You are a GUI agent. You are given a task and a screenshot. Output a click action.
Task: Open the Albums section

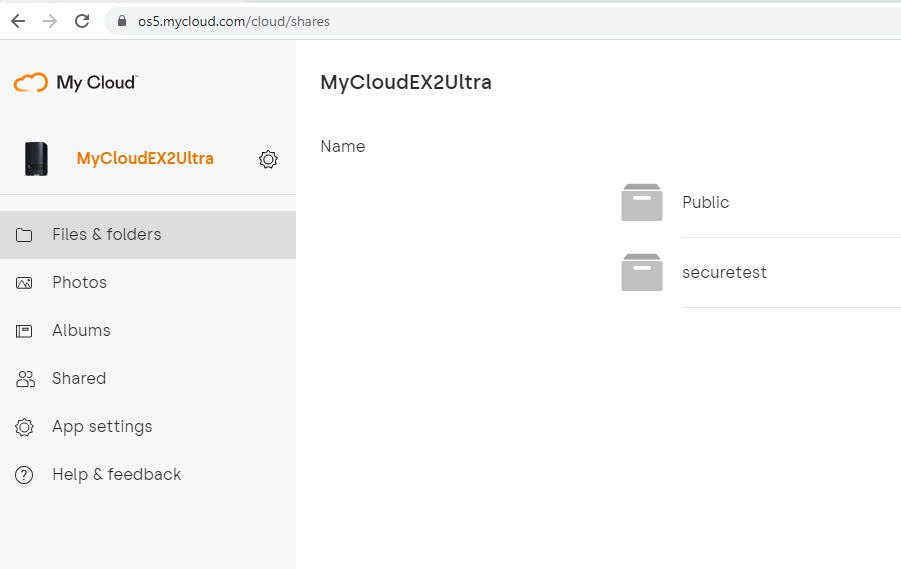click(x=148, y=330)
